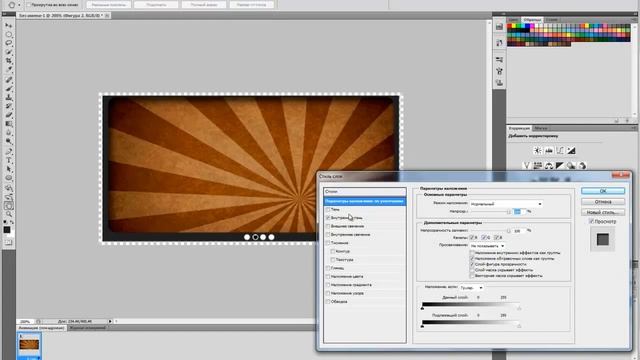Select the Zoom magnifier tool

tap(8, 214)
